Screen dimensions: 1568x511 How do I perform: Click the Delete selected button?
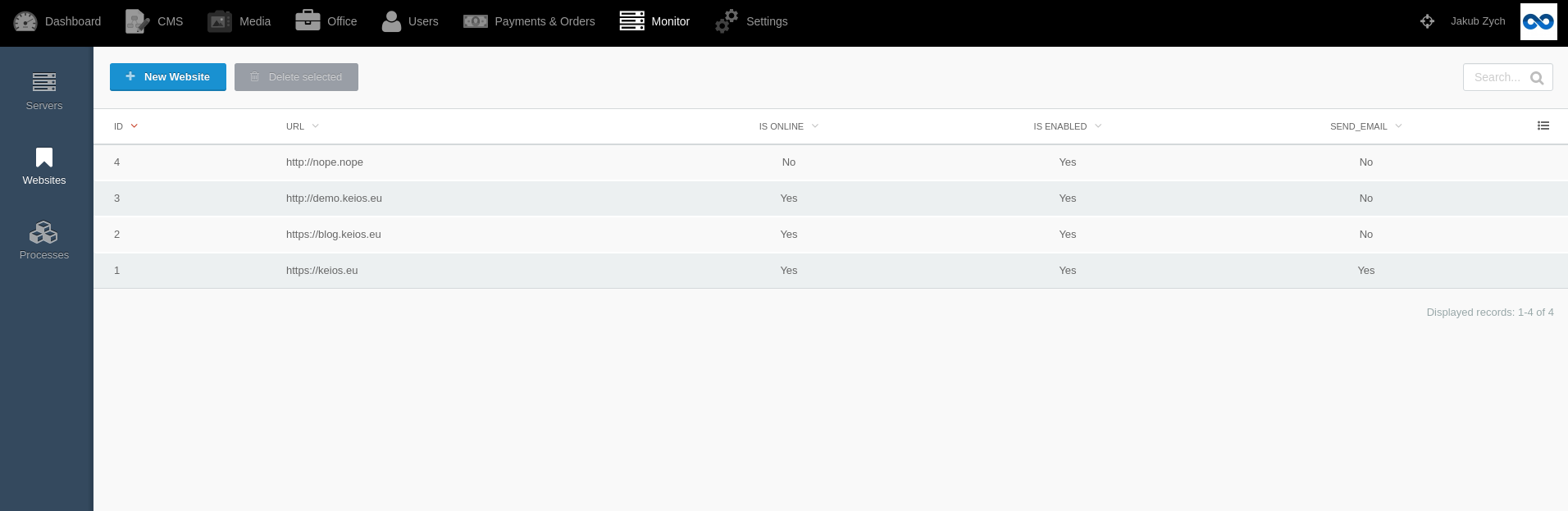coord(296,77)
